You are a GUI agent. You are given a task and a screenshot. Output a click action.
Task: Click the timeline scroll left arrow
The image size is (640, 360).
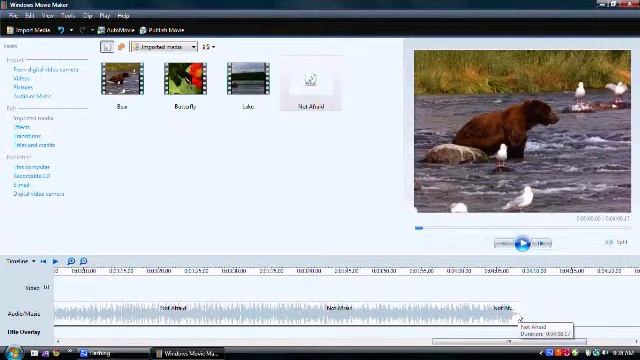pyautogui.click(x=58, y=342)
